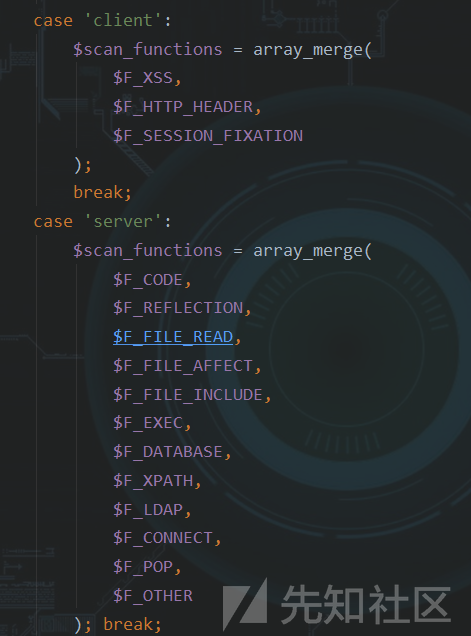This screenshot has height=636, width=471.
Task: Click the $F_XPATH variable
Action: [153, 481]
